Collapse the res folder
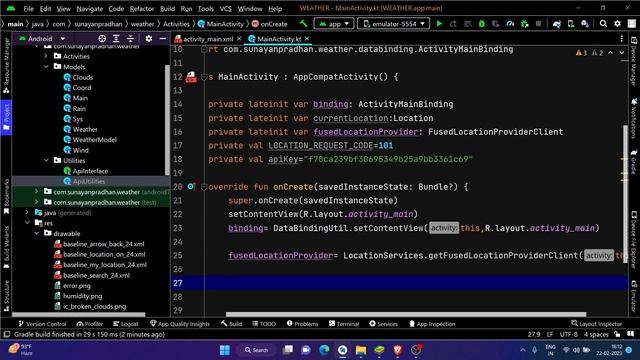 (27, 223)
